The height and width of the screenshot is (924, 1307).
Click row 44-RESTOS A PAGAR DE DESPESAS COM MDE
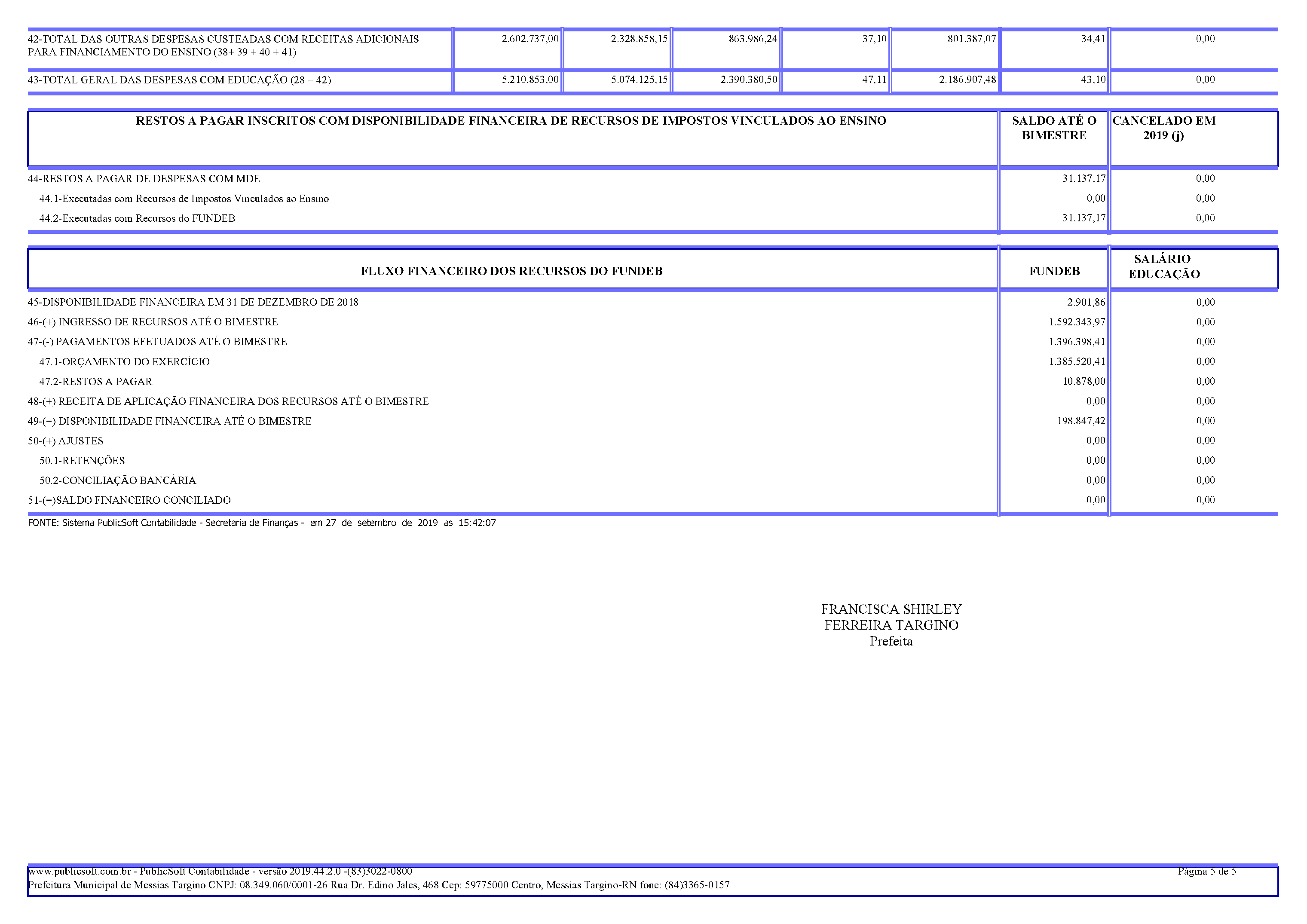[x=144, y=179]
